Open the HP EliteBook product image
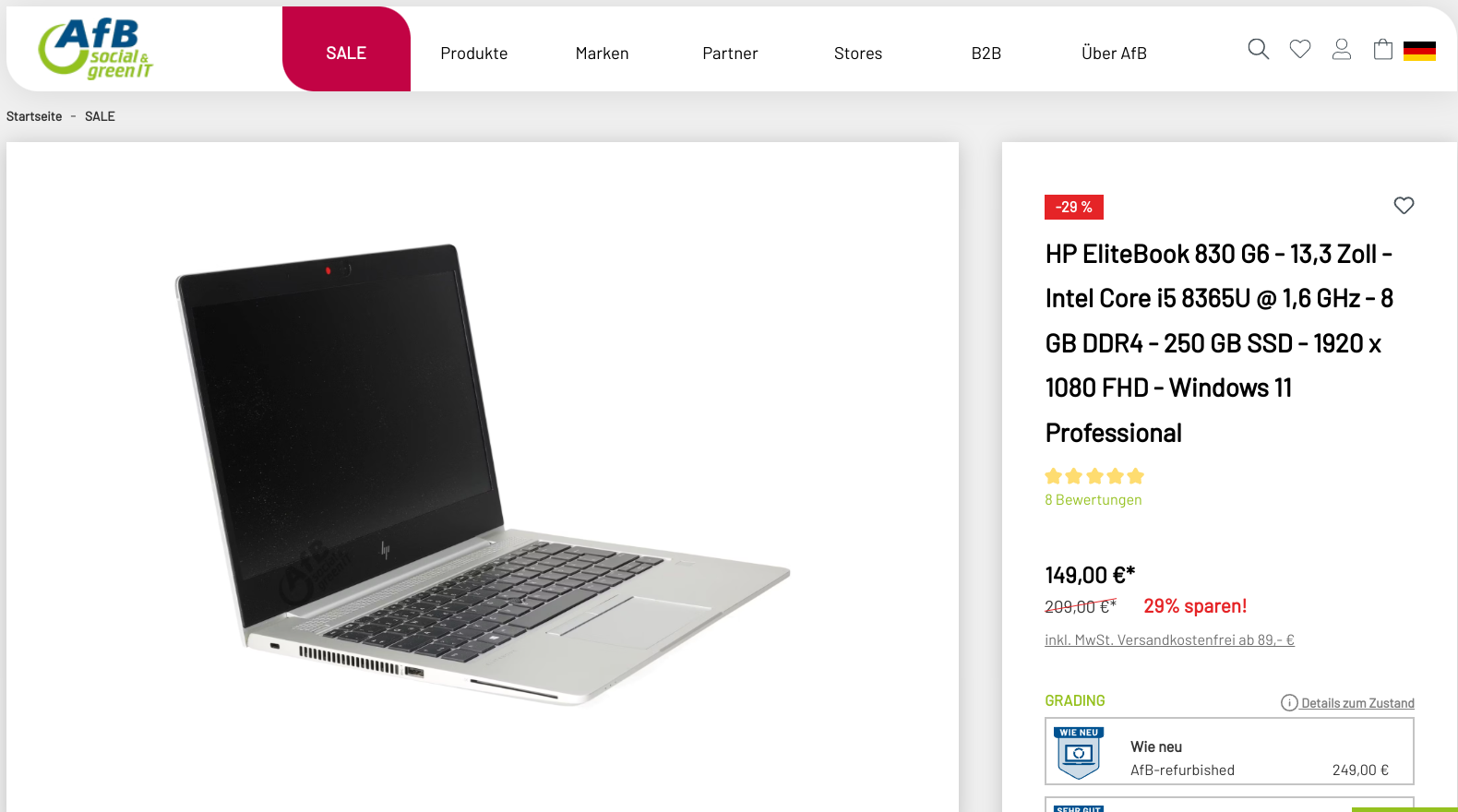1458x812 pixels. point(483,475)
